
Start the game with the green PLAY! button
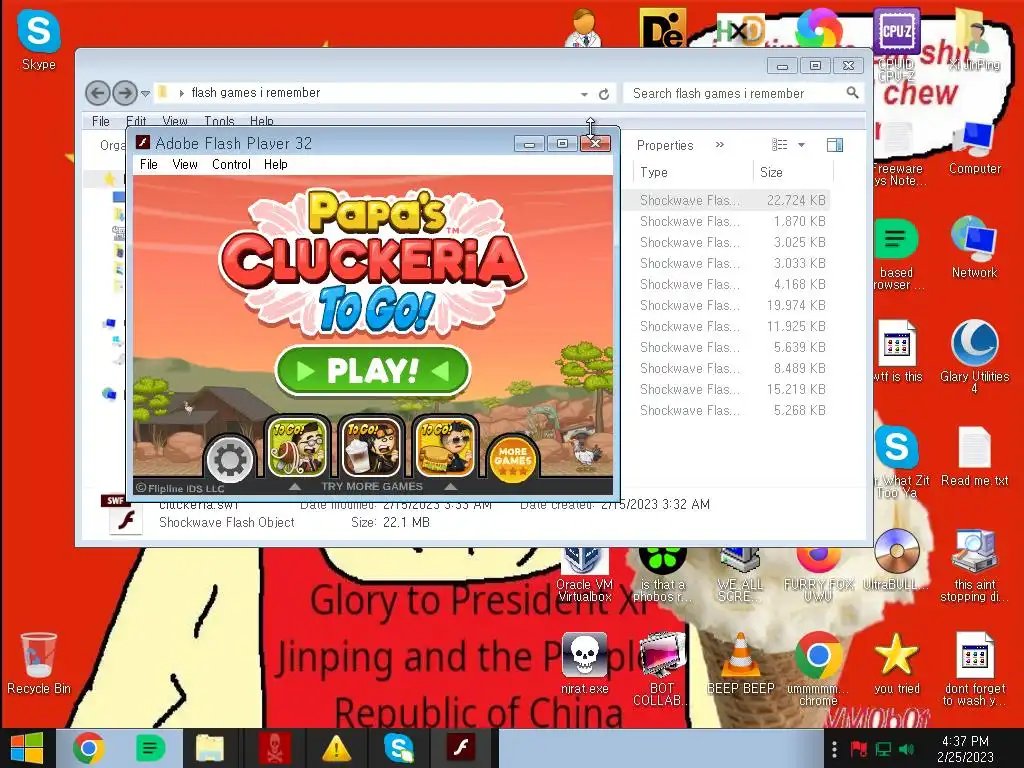[x=373, y=370]
